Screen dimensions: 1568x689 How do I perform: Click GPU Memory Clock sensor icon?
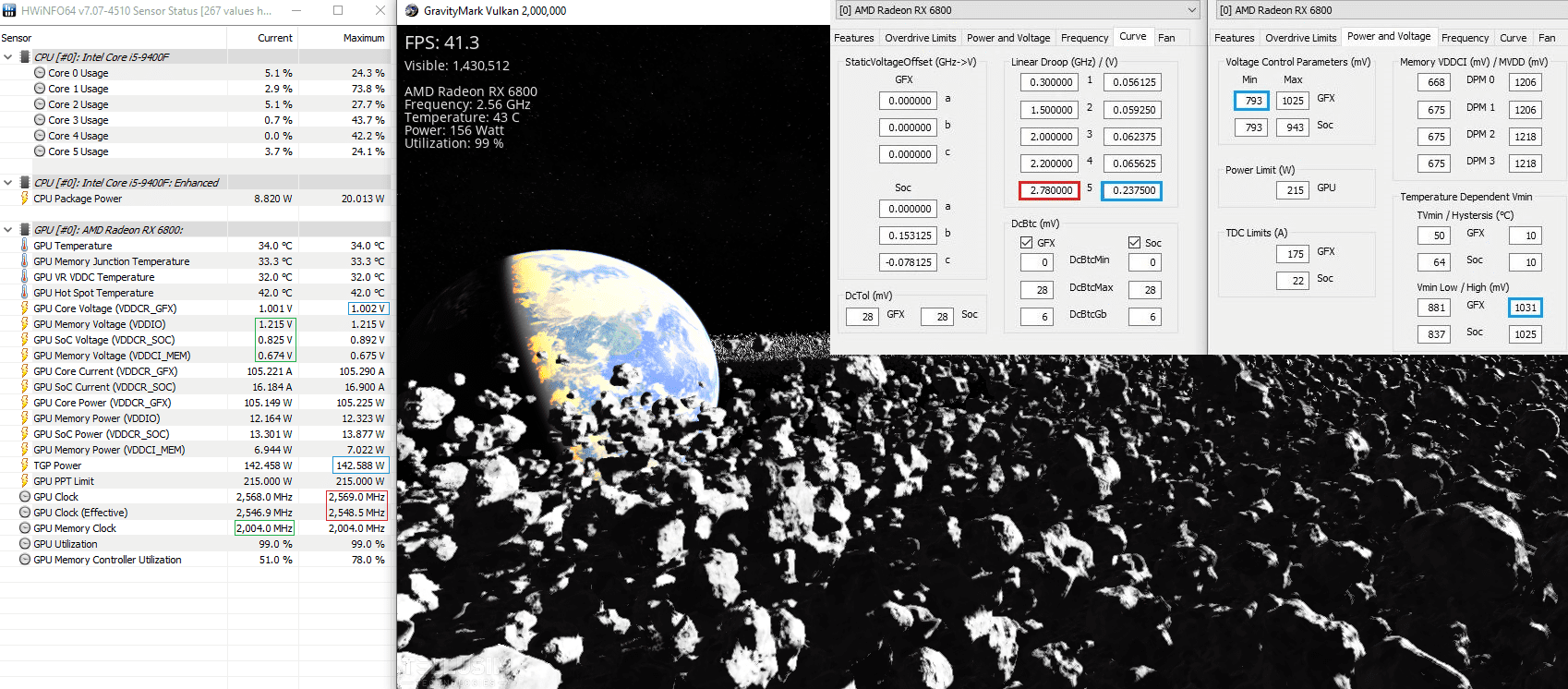pos(25,528)
